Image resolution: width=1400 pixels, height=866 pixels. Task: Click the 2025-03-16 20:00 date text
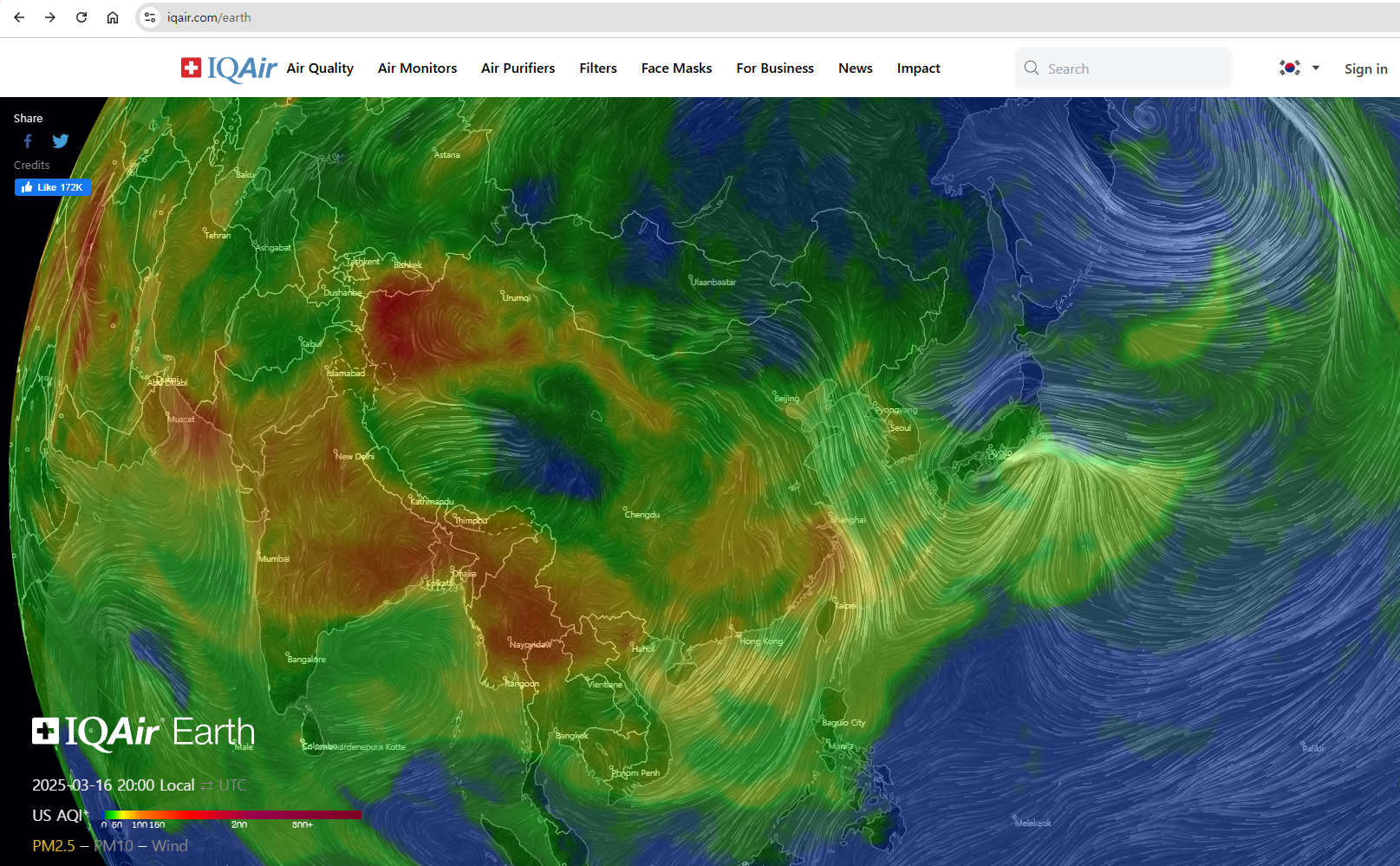pyautogui.click(x=94, y=785)
